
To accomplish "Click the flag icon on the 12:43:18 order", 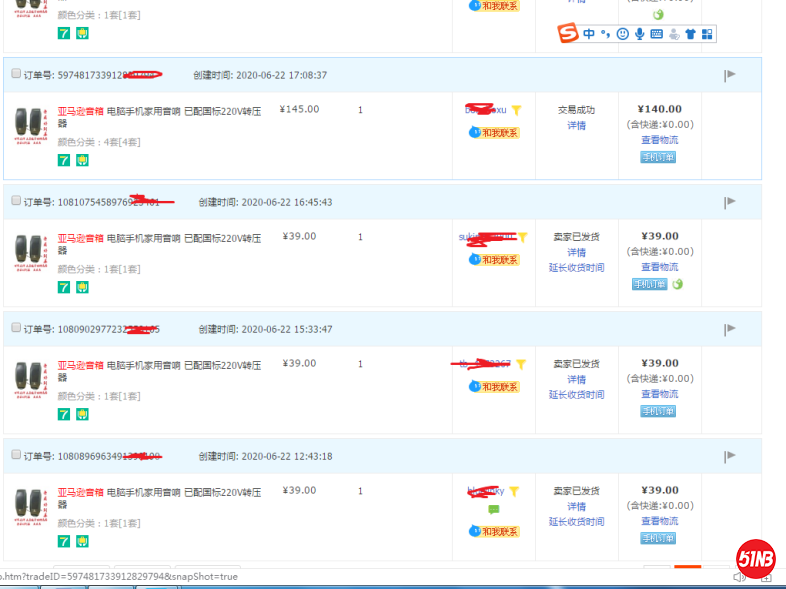I will pyautogui.click(x=730, y=456).
